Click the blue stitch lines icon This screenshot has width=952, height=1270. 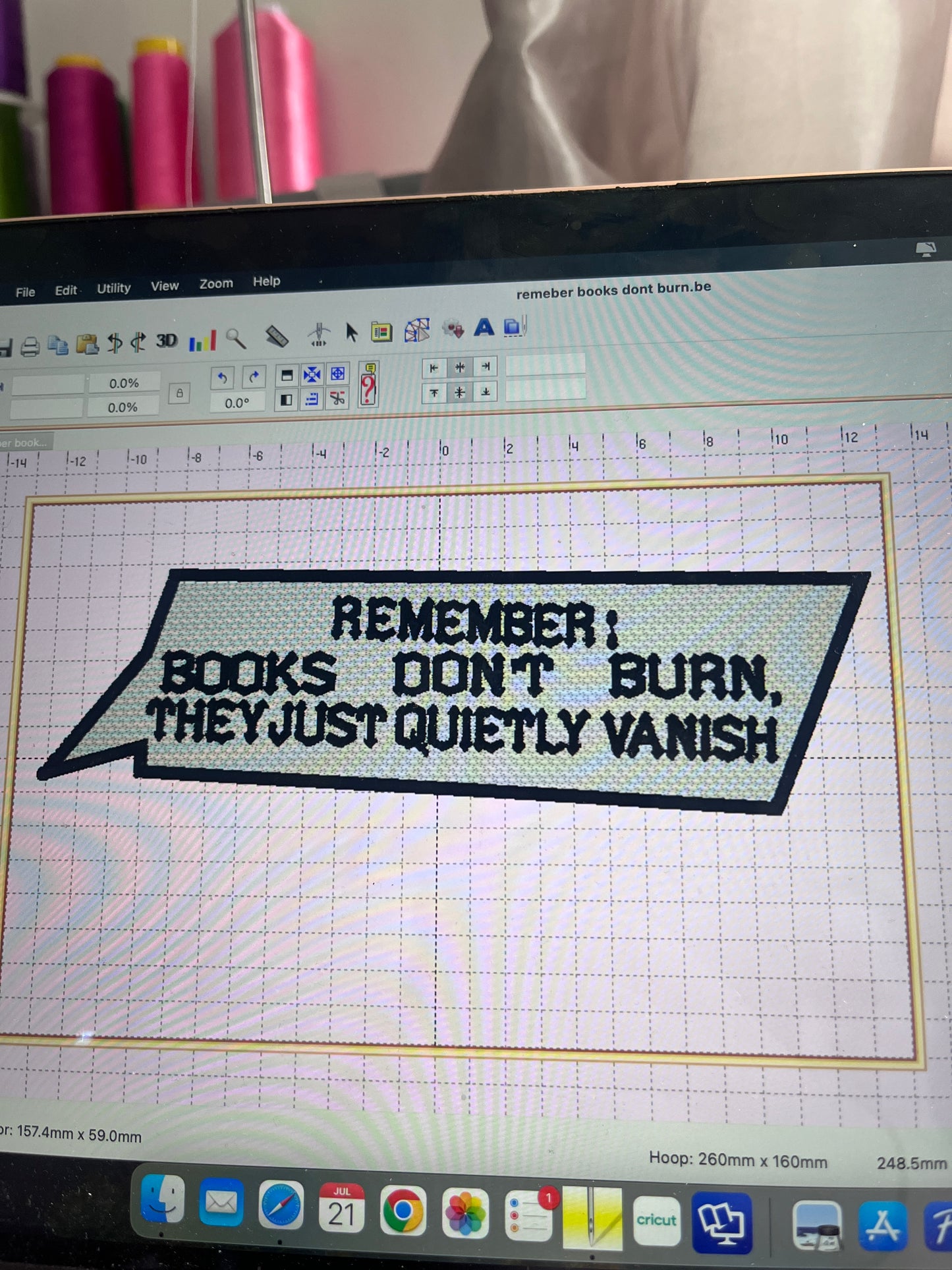[x=312, y=399]
